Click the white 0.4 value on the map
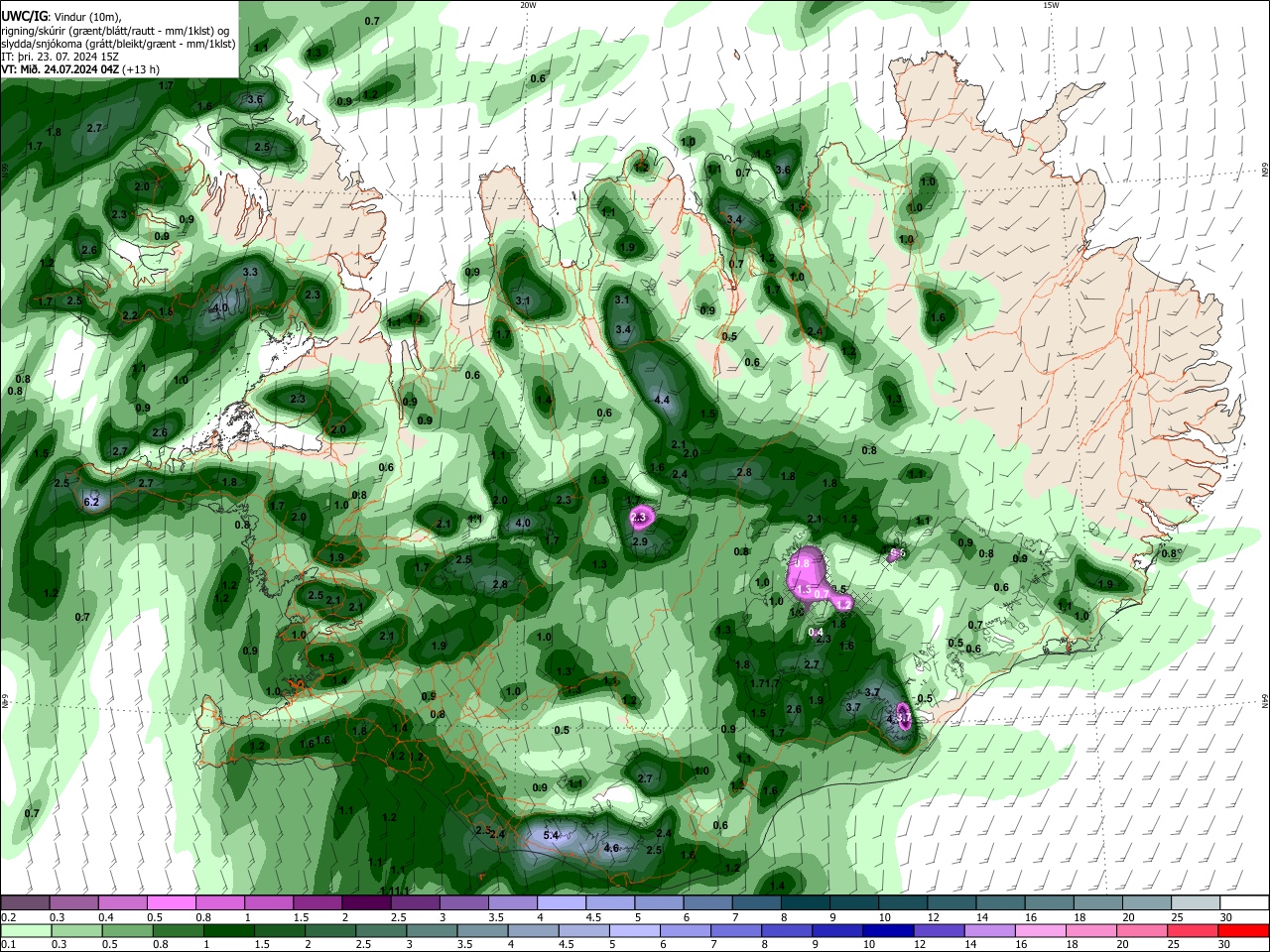 click(x=817, y=632)
